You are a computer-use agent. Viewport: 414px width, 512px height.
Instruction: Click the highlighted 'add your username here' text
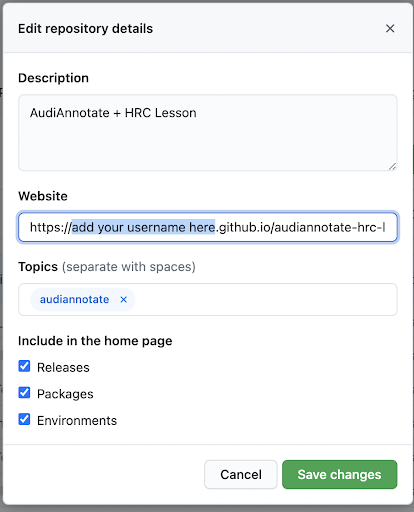(143, 227)
